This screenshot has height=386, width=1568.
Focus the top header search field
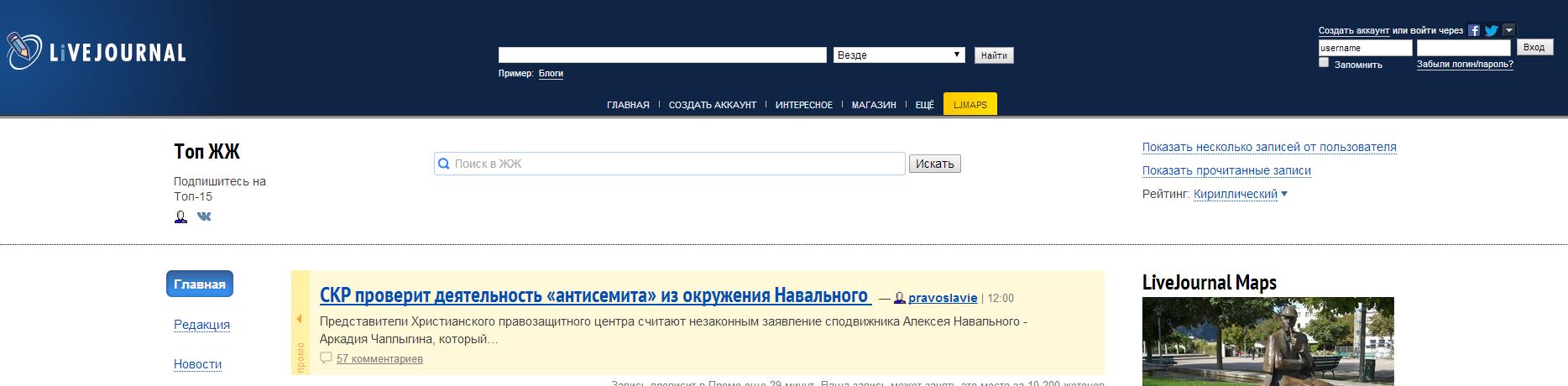point(662,55)
